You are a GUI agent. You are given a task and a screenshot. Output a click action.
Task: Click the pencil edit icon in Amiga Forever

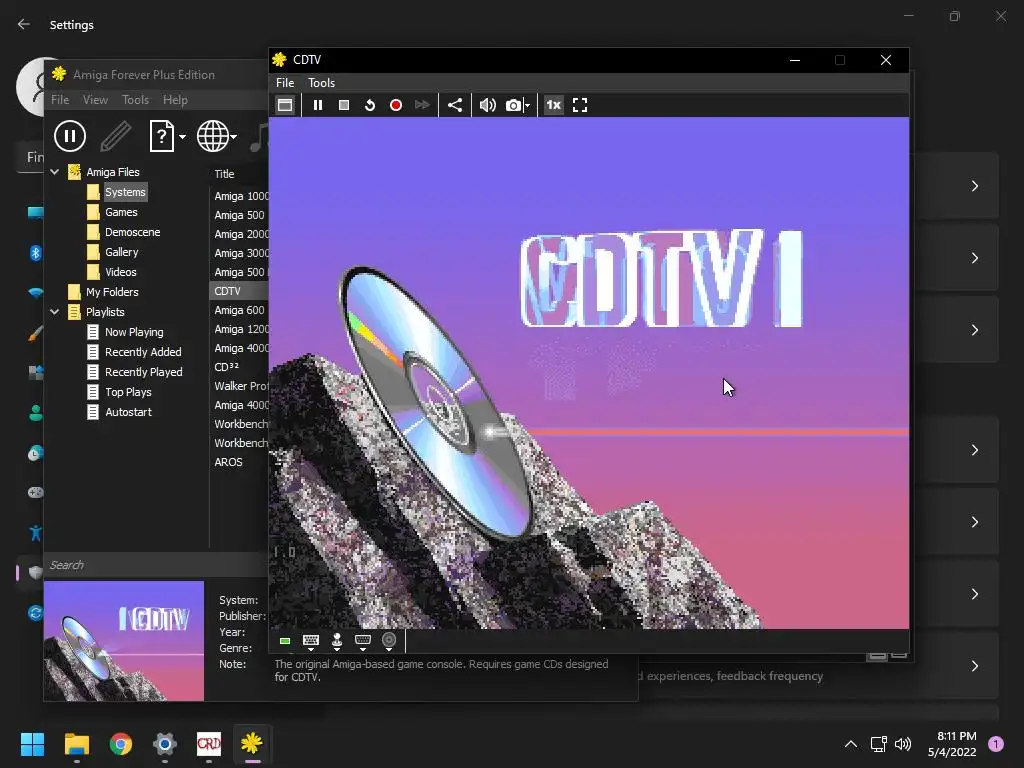point(116,136)
